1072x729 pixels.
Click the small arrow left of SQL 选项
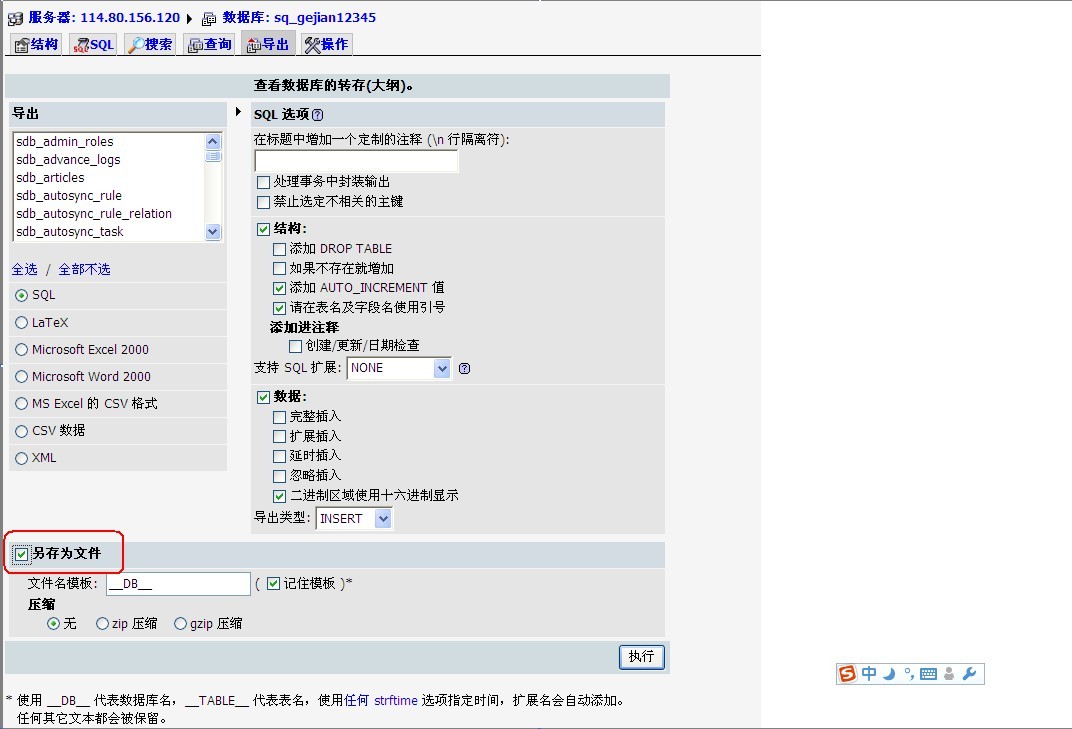238,111
